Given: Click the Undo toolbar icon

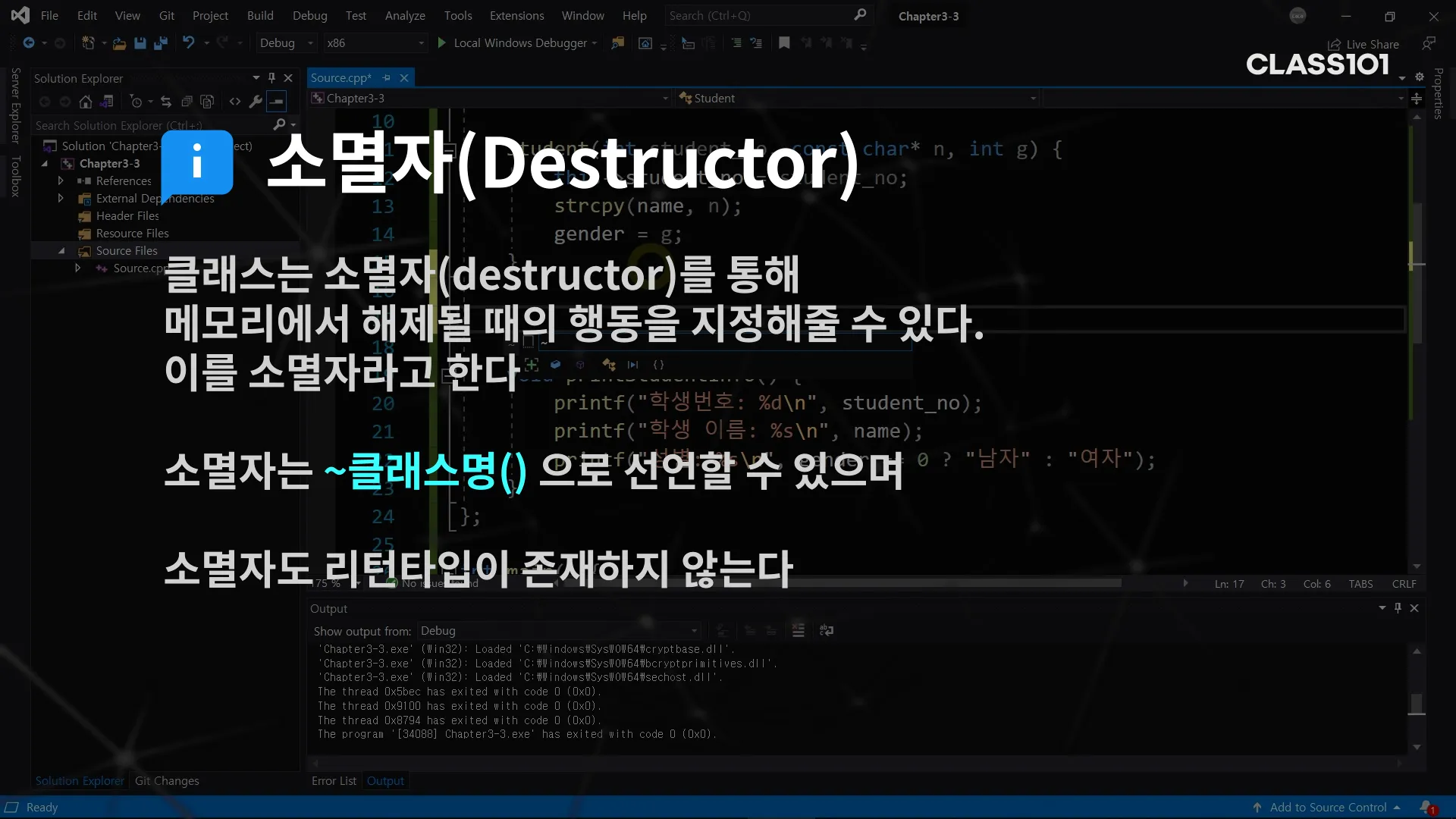Looking at the screenshot, I should click(x=188, y=43).
